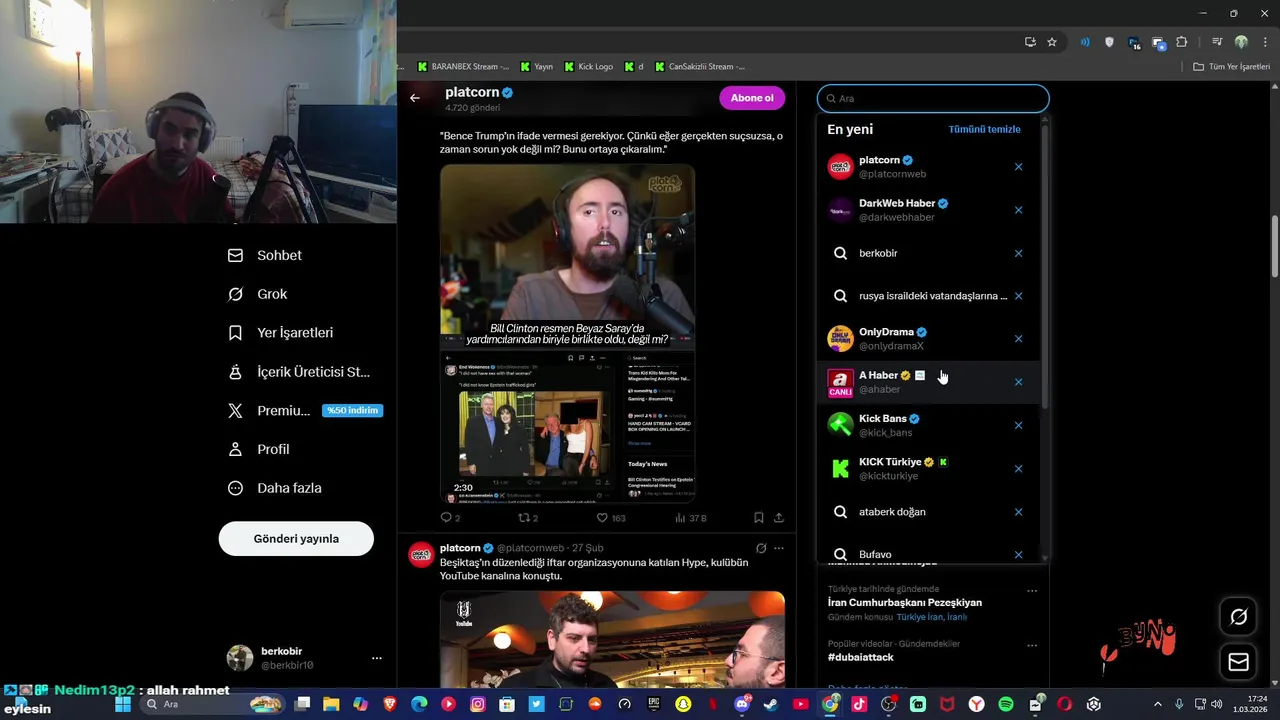Open the Beşiktaş iftar video thumbnail

point(612,640)
